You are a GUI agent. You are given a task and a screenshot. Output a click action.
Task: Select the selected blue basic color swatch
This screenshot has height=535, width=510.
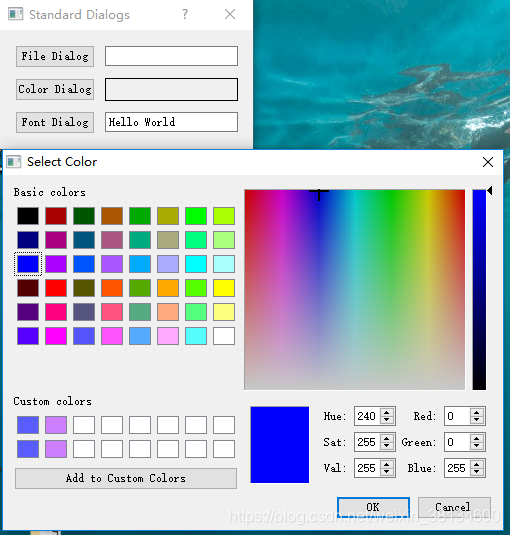(28, 264)
